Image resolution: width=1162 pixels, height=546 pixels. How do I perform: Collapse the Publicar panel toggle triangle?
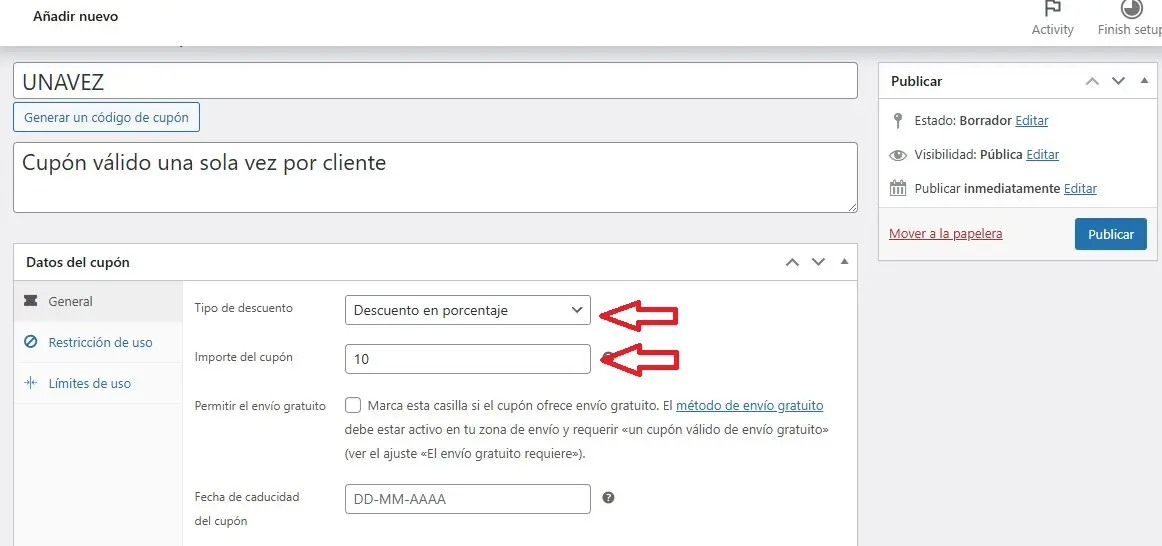(x=1144, y=81)
